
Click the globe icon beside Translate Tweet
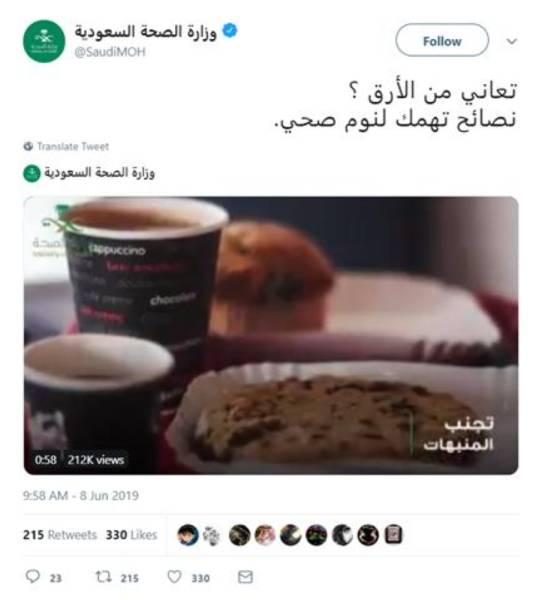pyautogui.click(x=28, y=146)
